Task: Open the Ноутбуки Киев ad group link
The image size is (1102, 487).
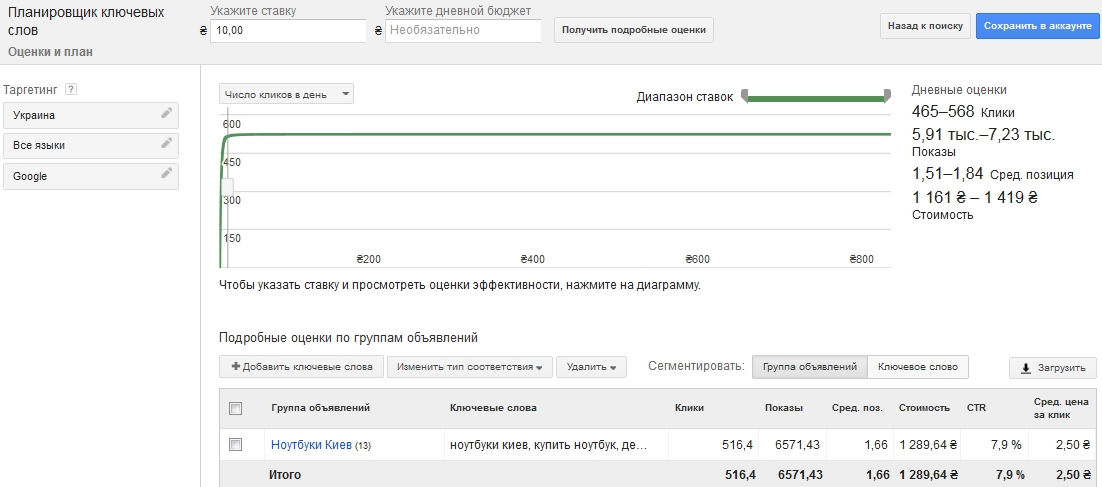Action: (311, 445)
